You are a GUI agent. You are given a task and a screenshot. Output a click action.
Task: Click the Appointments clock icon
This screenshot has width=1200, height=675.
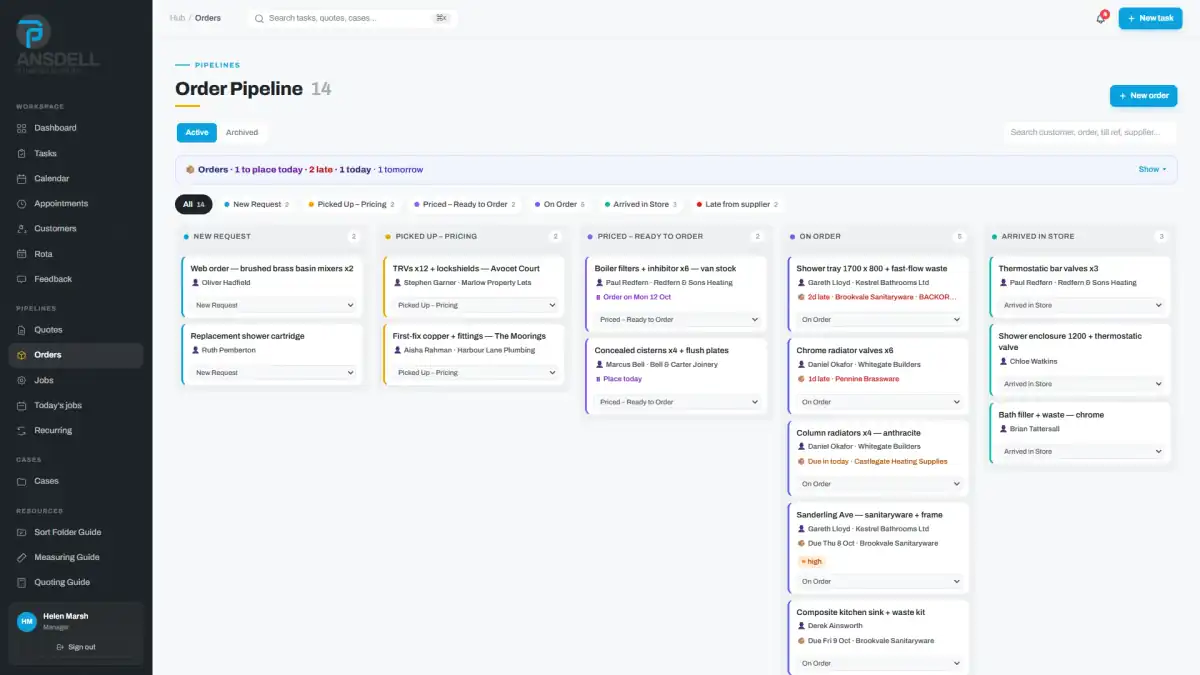(x=23, y=203)
